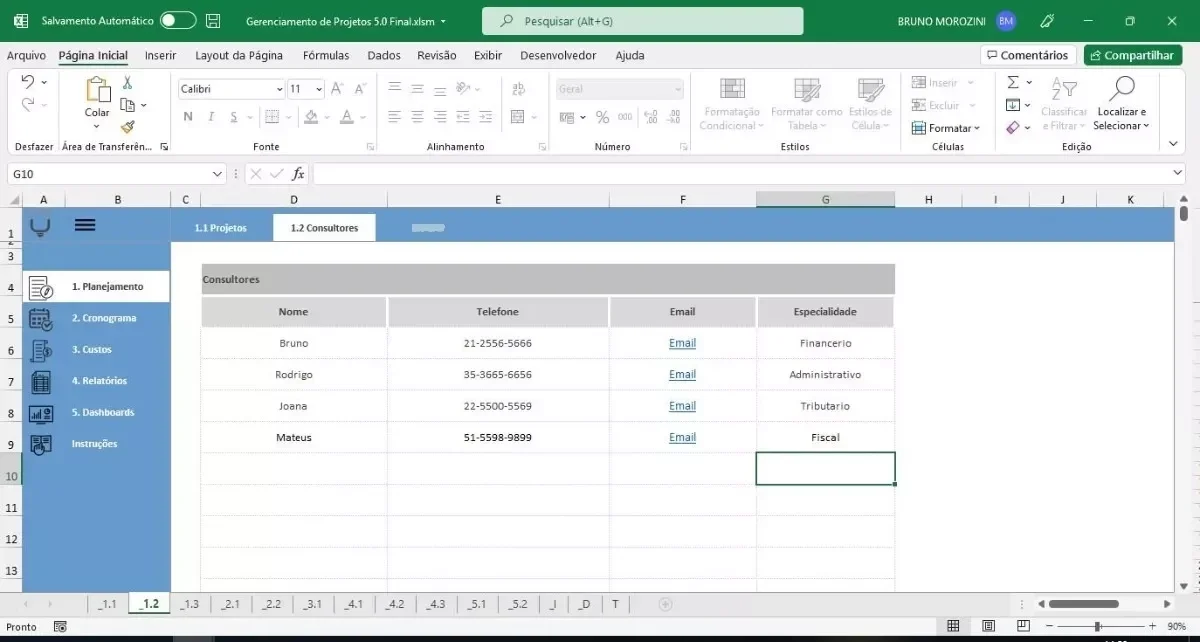Click the Clear eraser icon

click(1013, 128)
